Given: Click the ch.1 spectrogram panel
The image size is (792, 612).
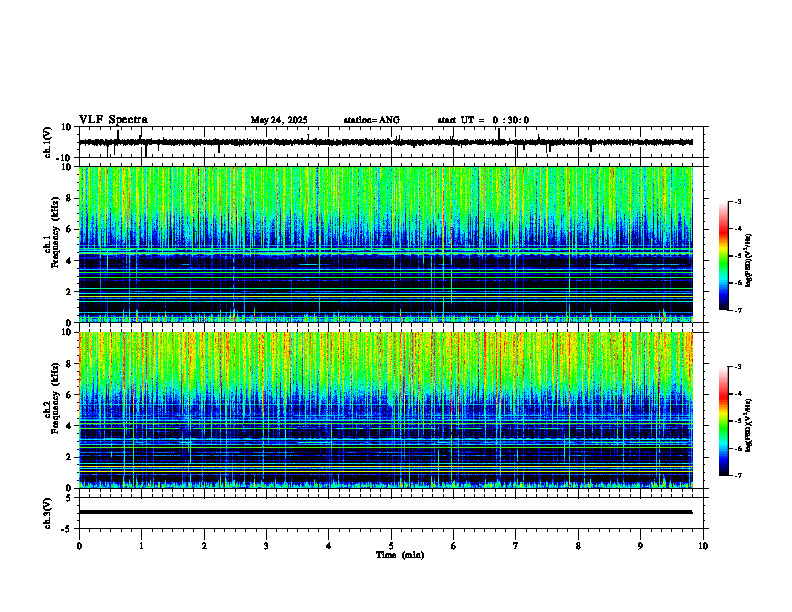Looking at the screenshot, I should (386, 244).
